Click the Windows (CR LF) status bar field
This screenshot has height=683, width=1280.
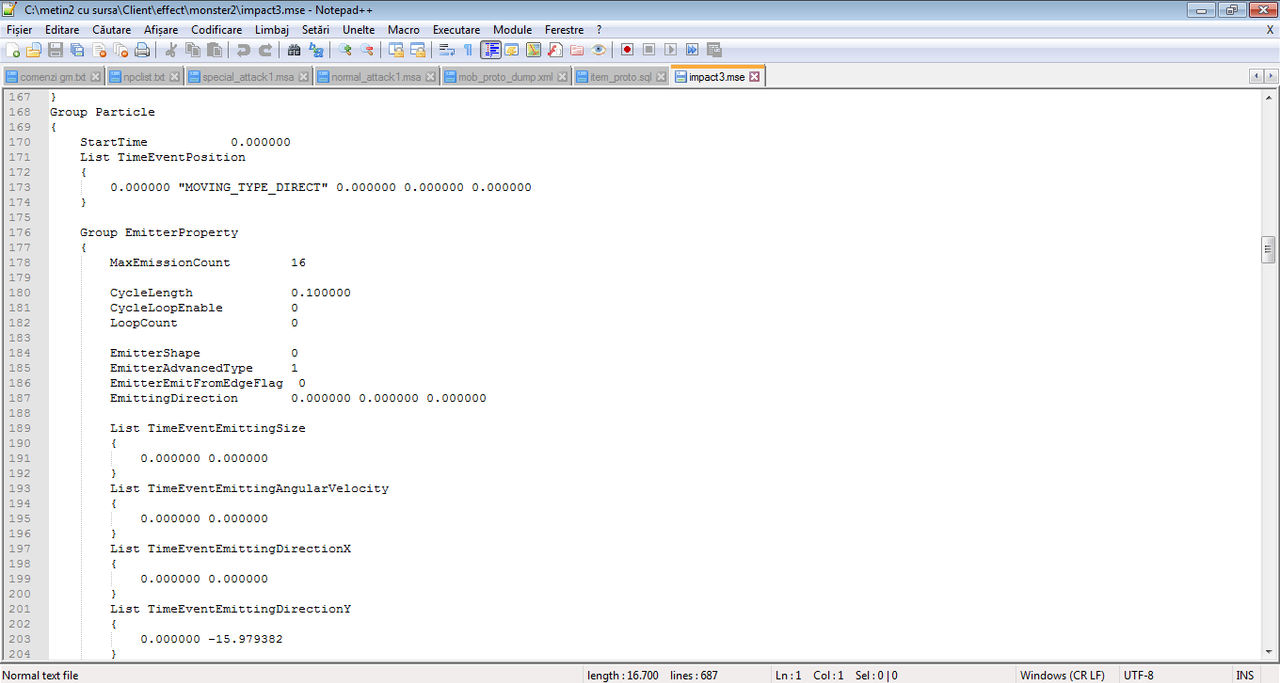tap(1062, 675)
